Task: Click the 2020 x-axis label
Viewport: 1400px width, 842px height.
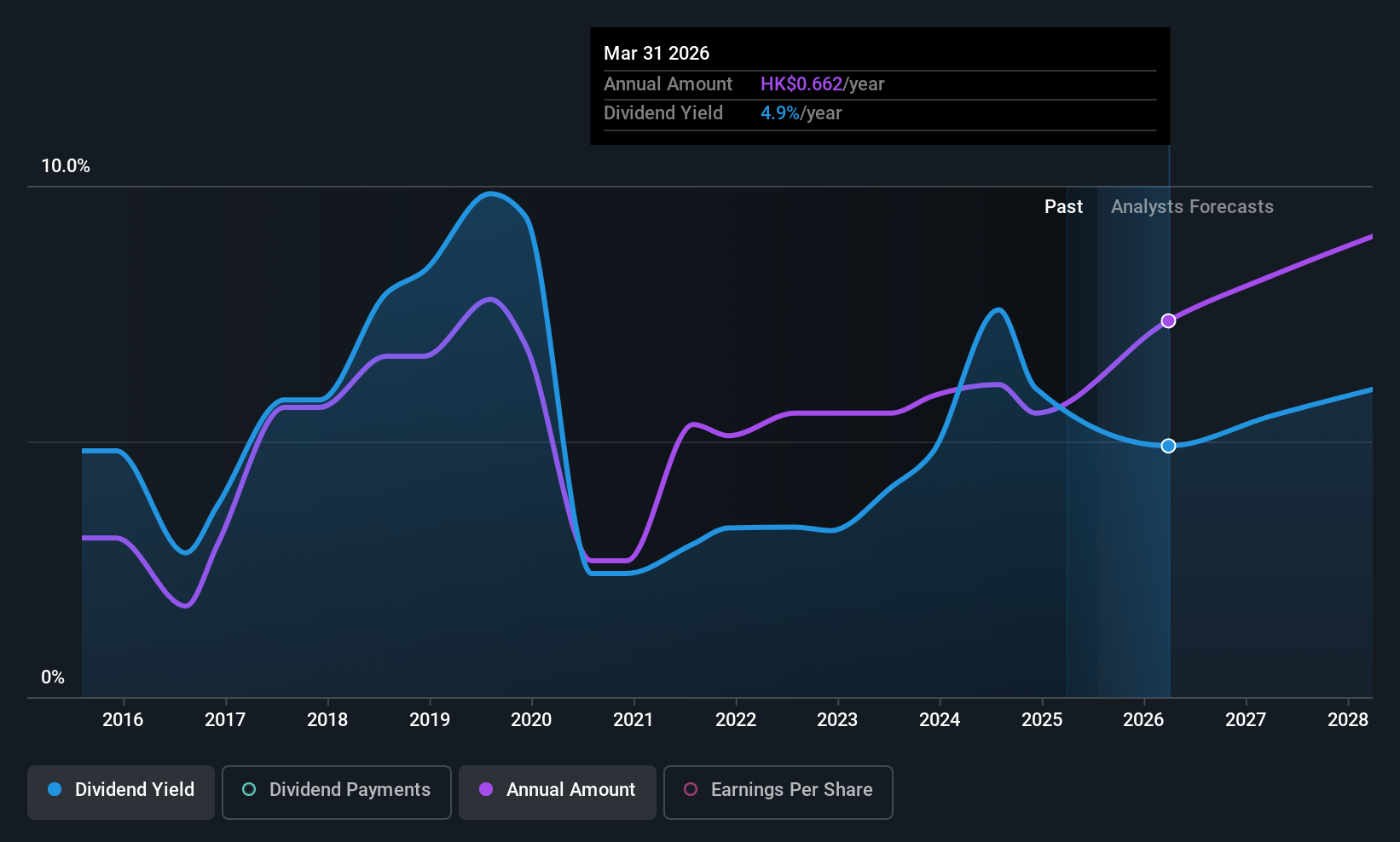Action: click(531, 719)
